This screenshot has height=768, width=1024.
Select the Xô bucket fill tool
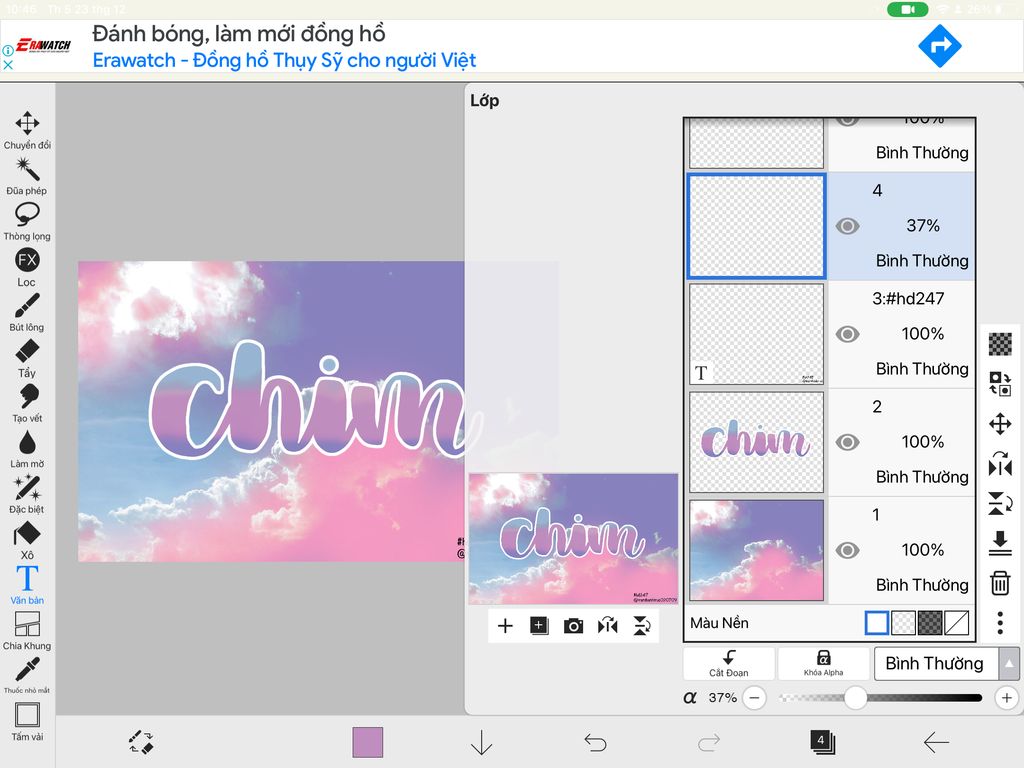click(27, 540)
